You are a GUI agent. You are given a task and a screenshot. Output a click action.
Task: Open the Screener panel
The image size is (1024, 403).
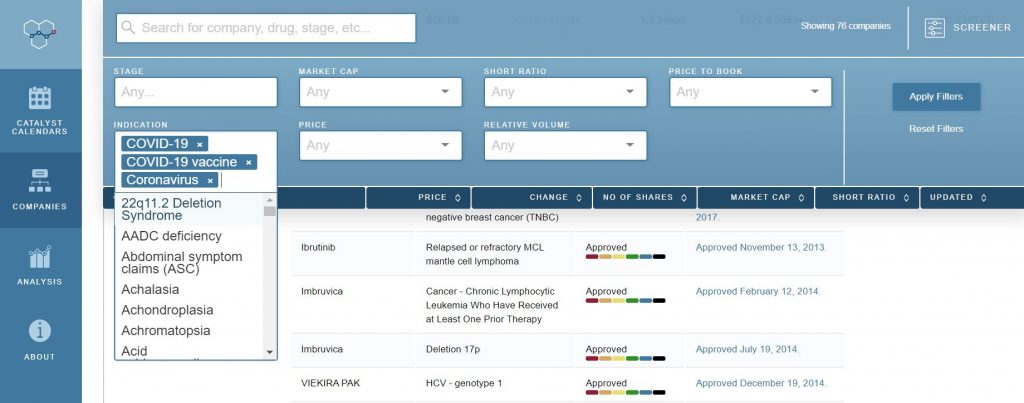[967, 28]
